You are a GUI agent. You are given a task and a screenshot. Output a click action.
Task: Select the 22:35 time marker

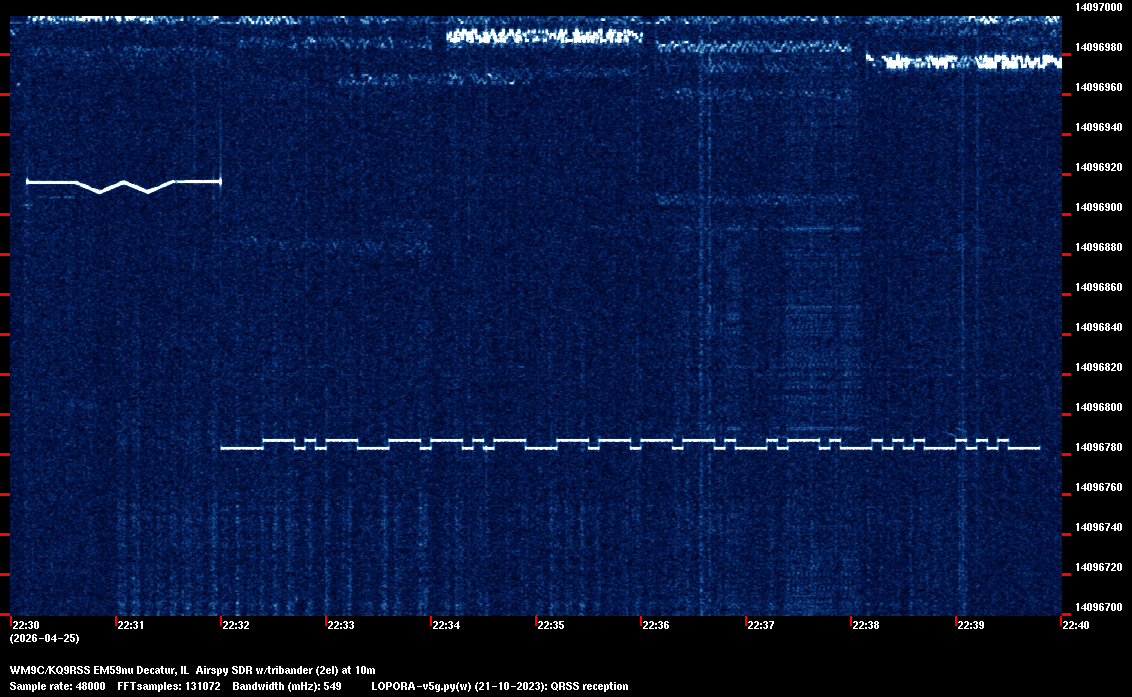[550, 625]
